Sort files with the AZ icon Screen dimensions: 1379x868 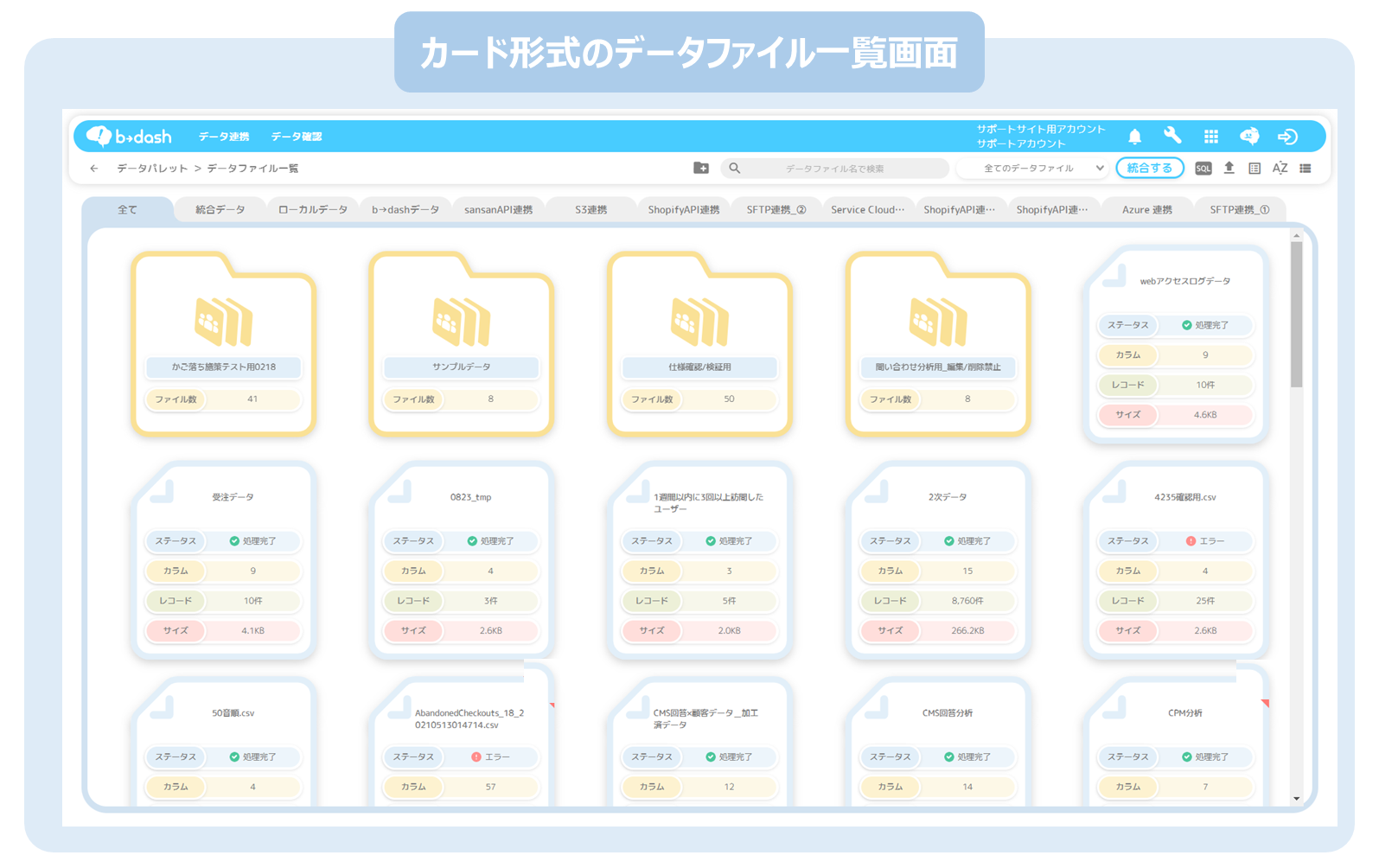pos(1280,169)
